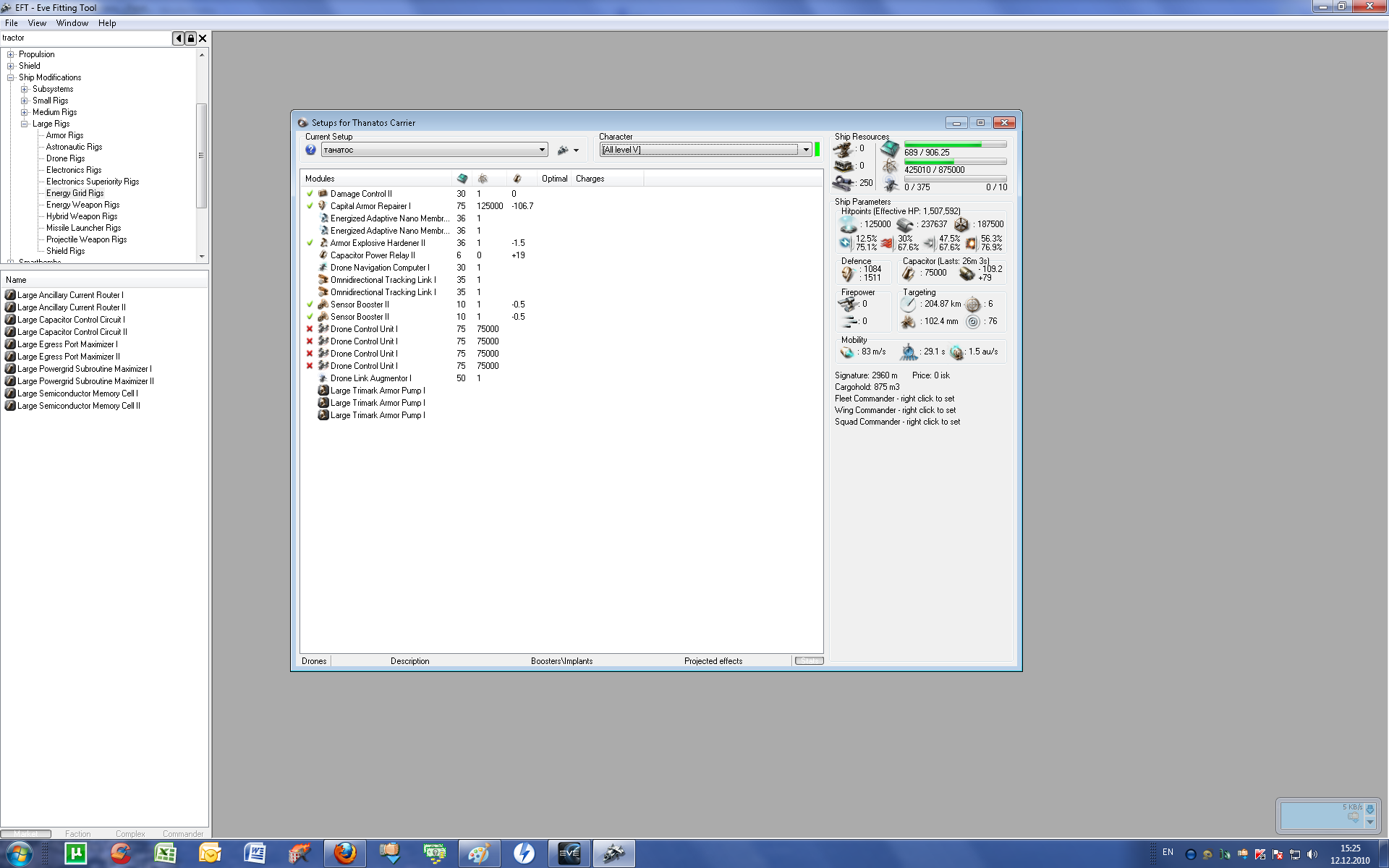Toggle second Sensor Booster II state

310,317
